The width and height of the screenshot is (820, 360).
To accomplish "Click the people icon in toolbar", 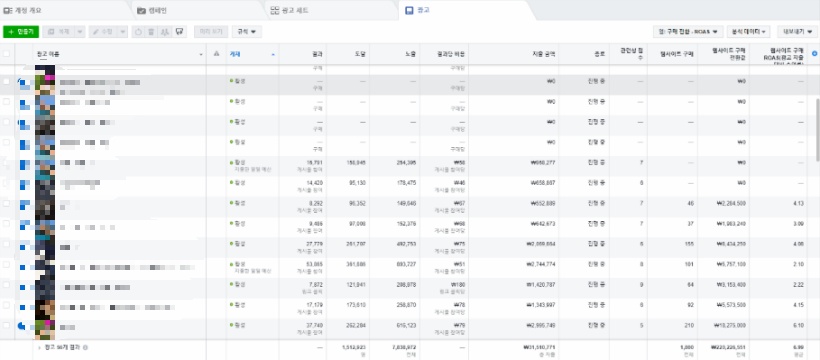I will pyautogui.click(x=165, y=31).
